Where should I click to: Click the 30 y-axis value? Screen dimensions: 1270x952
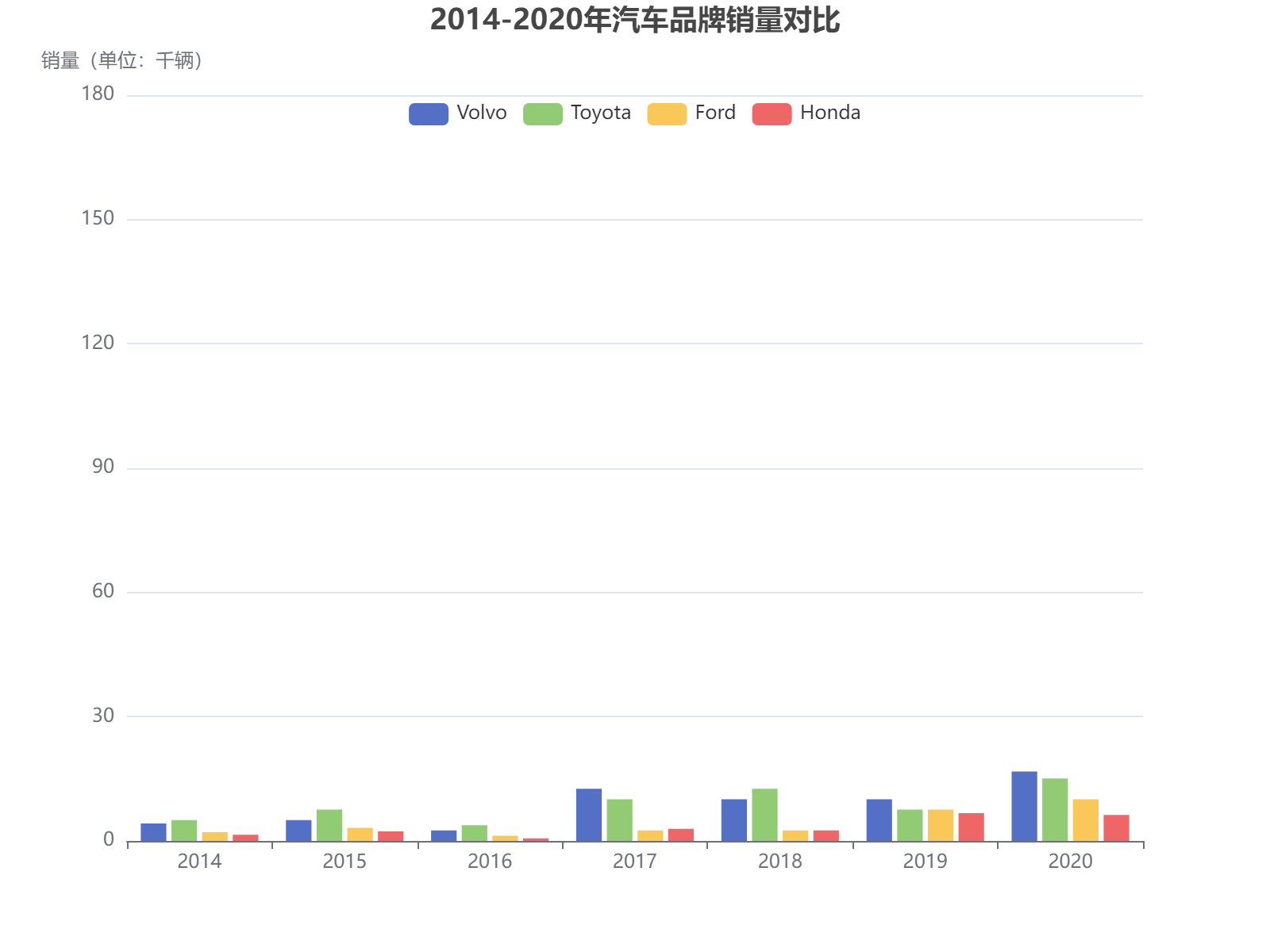coord(103,716)
